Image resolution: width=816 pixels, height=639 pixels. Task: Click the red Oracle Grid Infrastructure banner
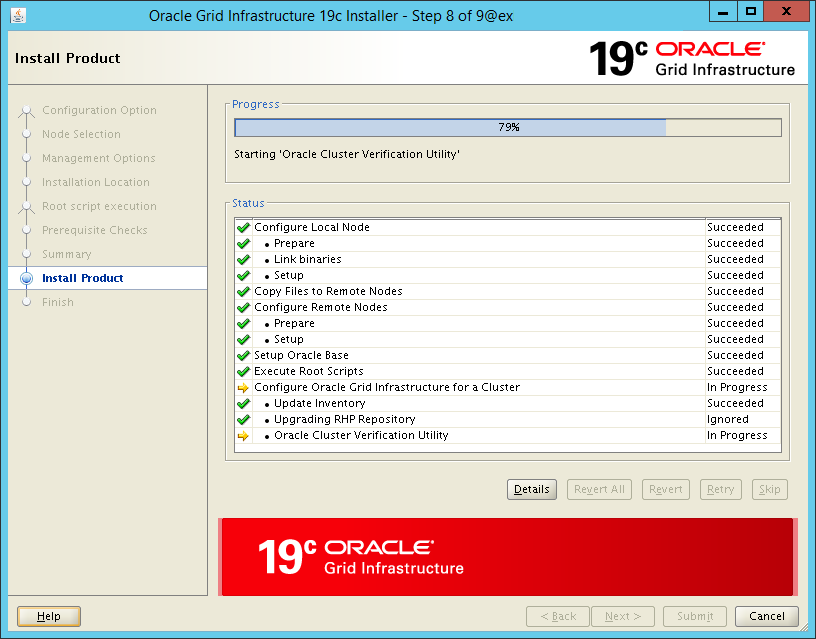[x=507, y=557]
